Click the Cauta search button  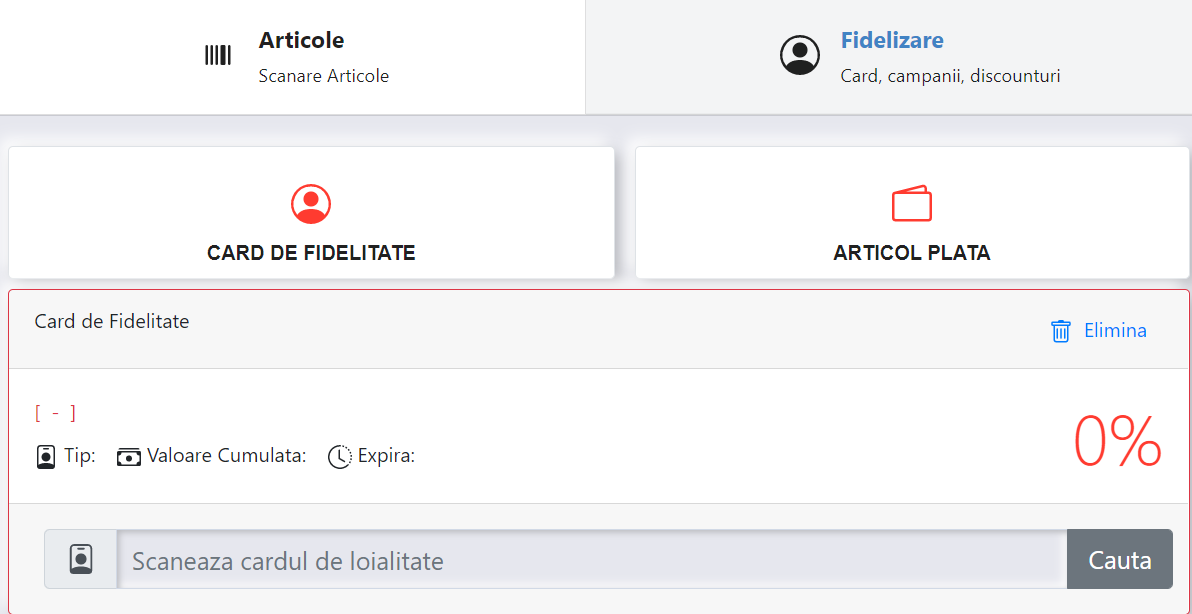[1120, 559]
